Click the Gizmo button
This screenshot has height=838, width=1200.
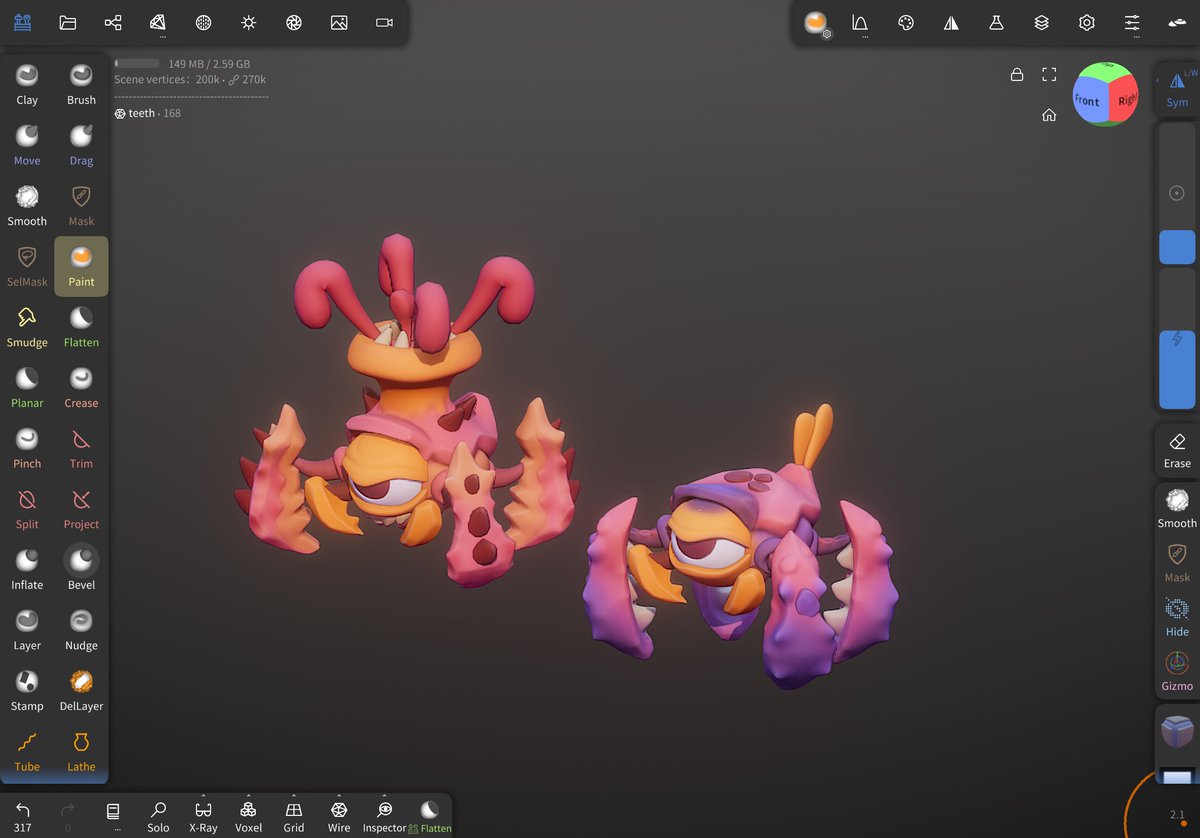coord(1177,672)
